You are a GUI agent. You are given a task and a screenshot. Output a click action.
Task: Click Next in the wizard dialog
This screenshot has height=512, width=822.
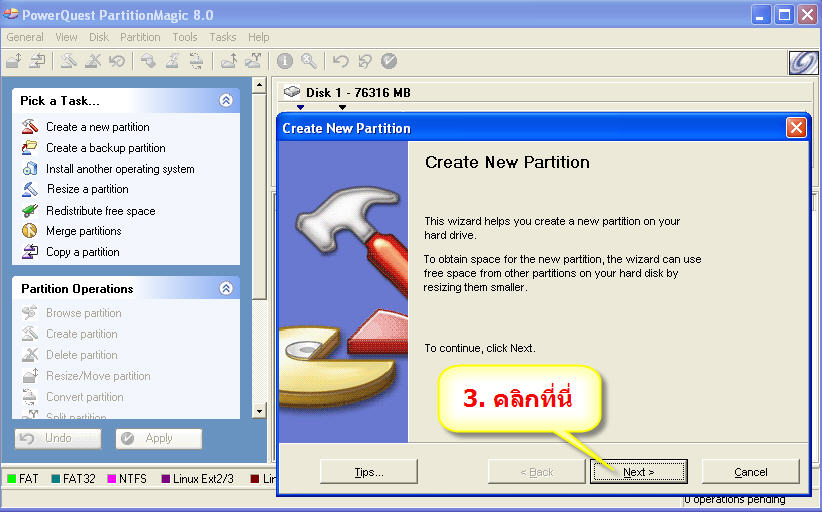(x=639, y=472)
